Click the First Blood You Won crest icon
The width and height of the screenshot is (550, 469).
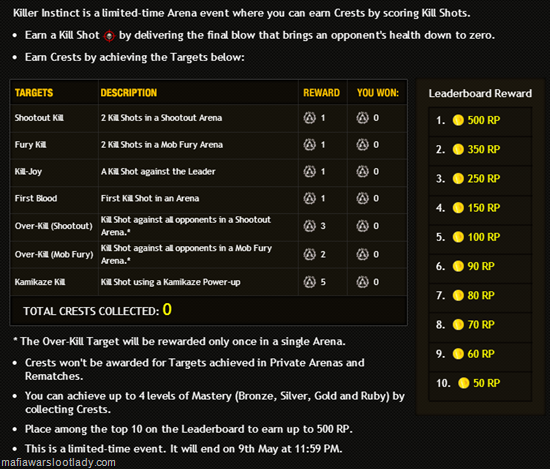pos(362,198)
